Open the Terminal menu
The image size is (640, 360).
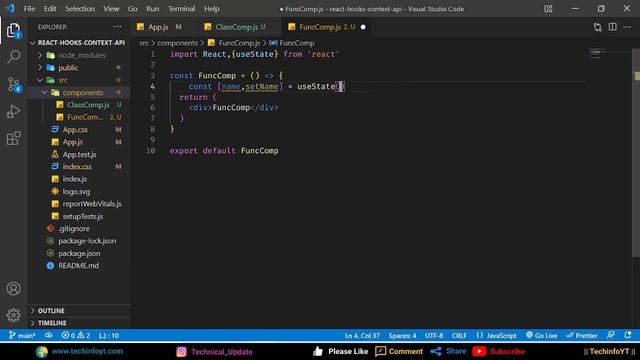click(181, 9)
